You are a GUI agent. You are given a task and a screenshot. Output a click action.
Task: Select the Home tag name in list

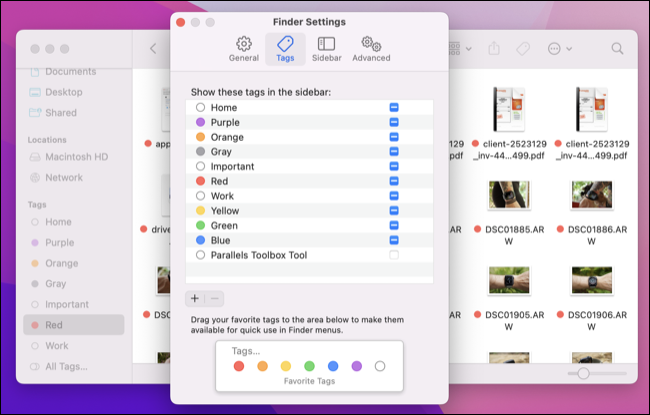point(224,108)
